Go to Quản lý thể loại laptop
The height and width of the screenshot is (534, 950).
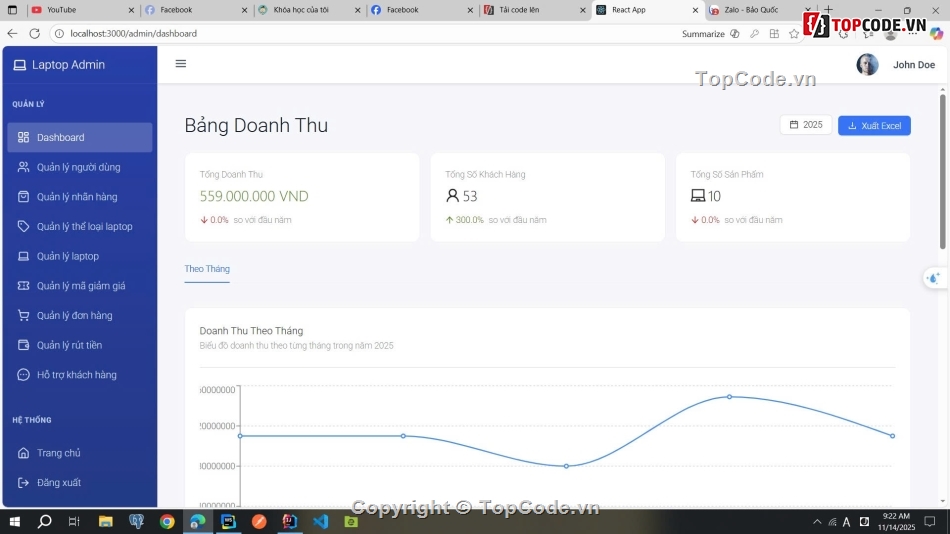pyautogui.click(x=84, y=227)
